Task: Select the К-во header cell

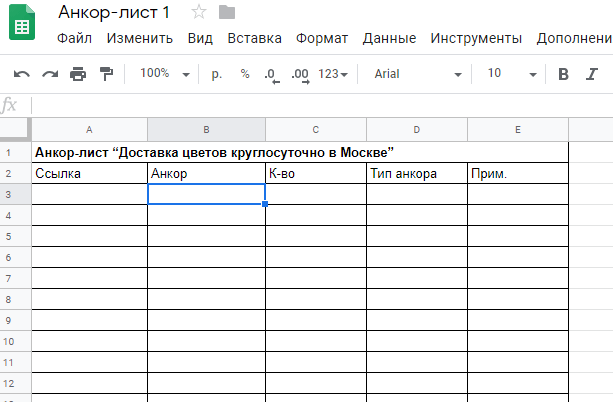Action: pyautogui.click(x=316, y=173)
